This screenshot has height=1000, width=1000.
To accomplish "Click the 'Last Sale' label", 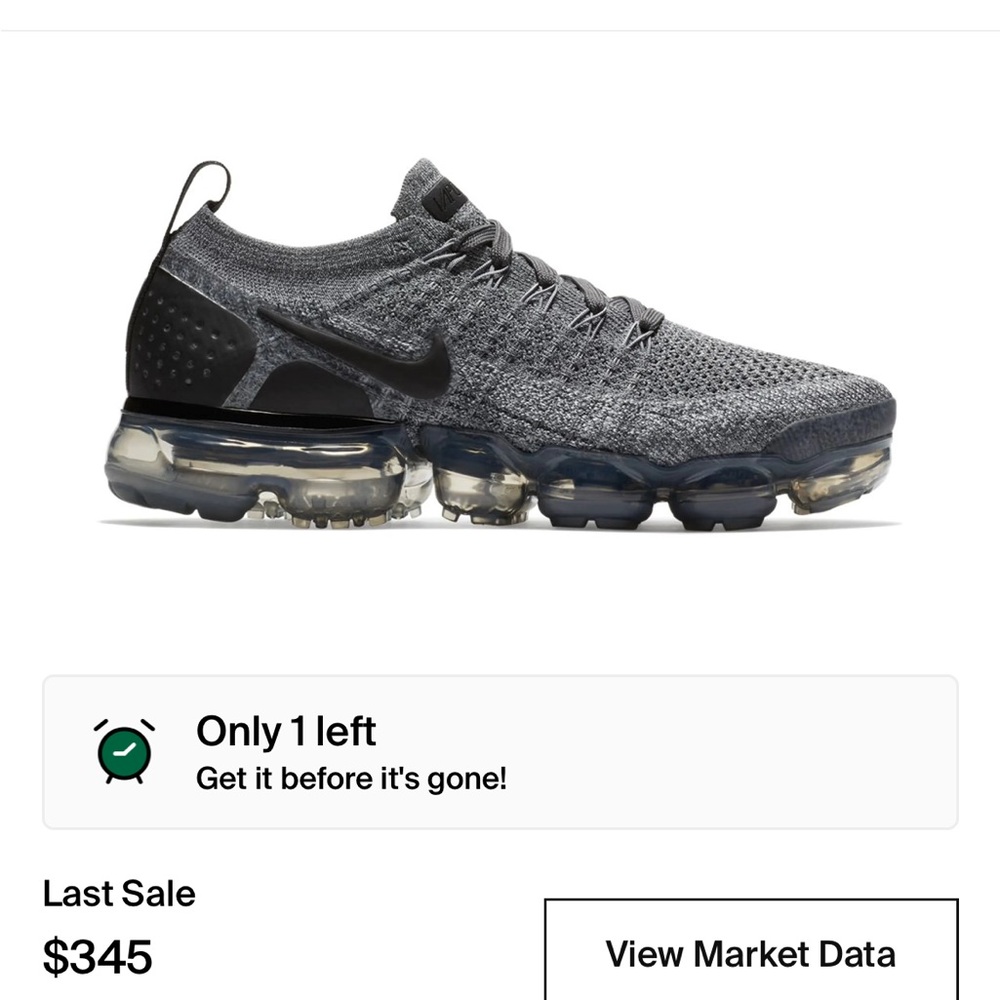I will pos(120,896).
